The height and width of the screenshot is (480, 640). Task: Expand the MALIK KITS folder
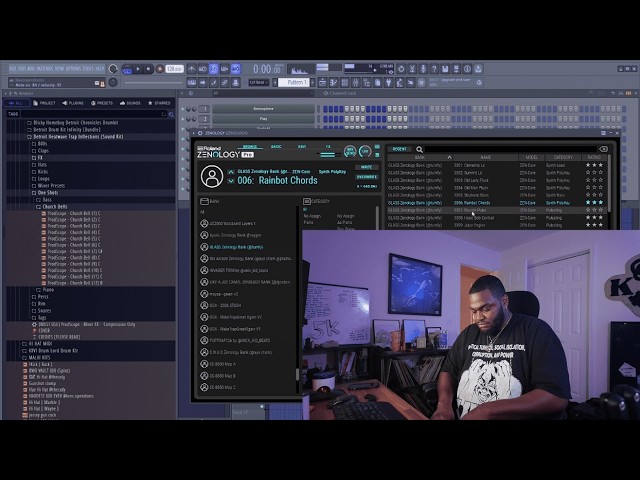point(37,357)
